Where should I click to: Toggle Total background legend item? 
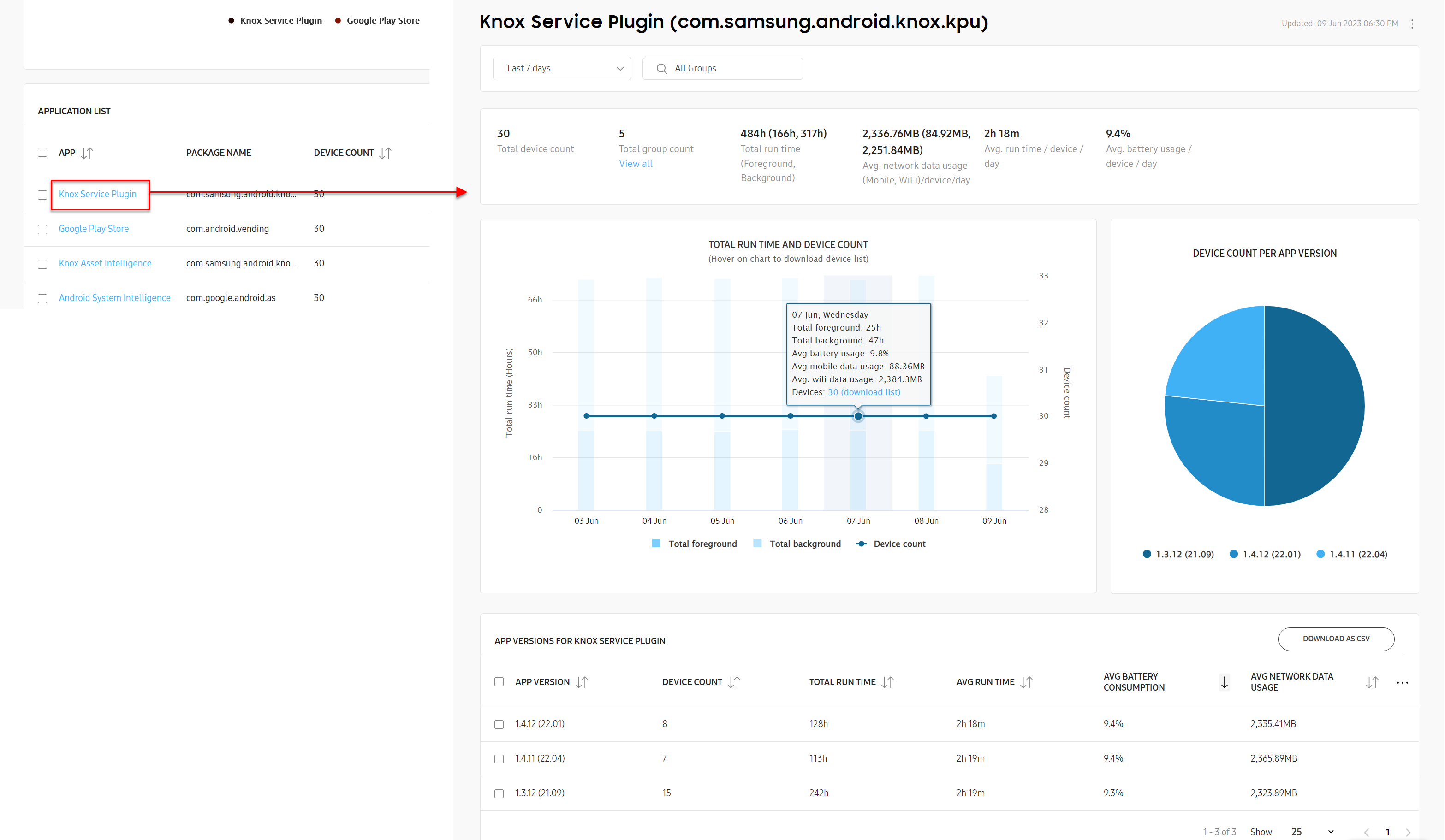797,544
